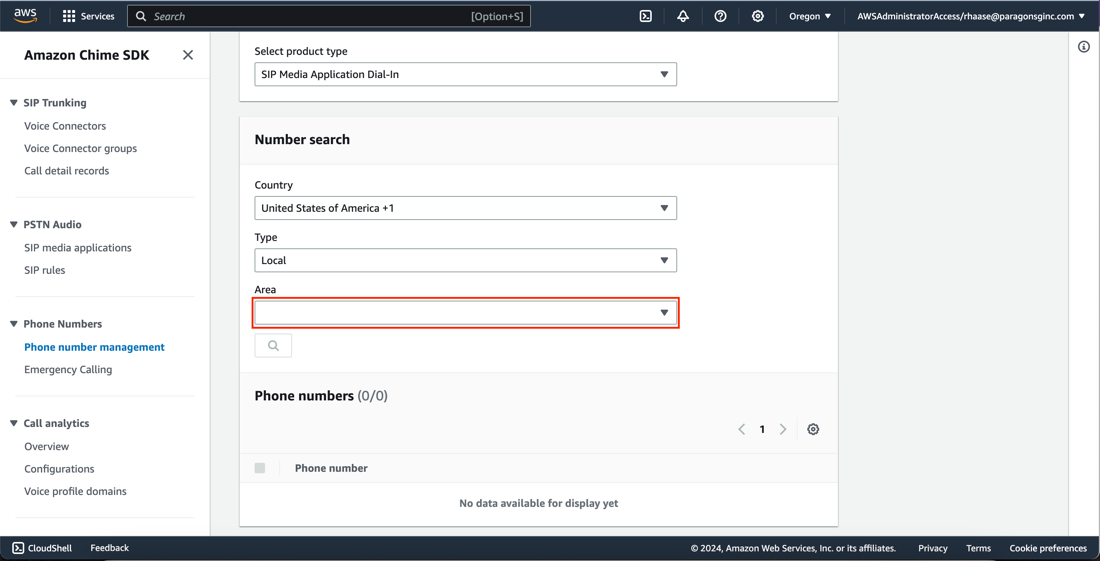Viewport: 1100px width, 565px height.
Task: Open the account menu for AWSAdministratorAccess
Action: click(x=971, y=16)
